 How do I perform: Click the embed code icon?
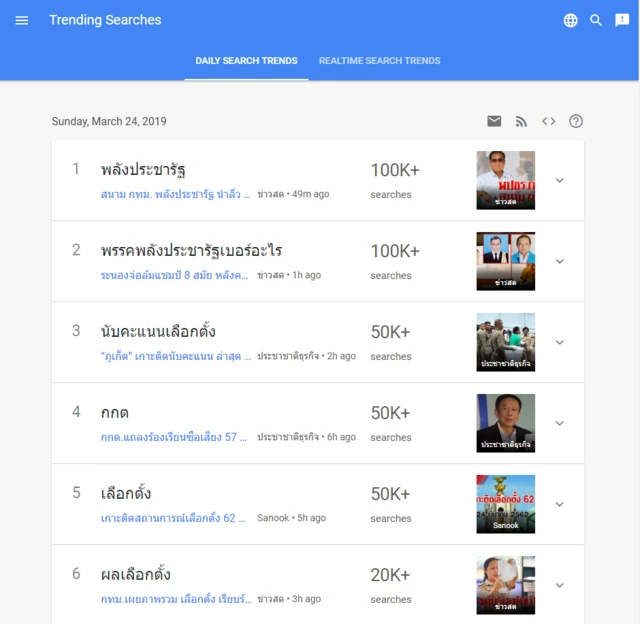pos(548,121)
